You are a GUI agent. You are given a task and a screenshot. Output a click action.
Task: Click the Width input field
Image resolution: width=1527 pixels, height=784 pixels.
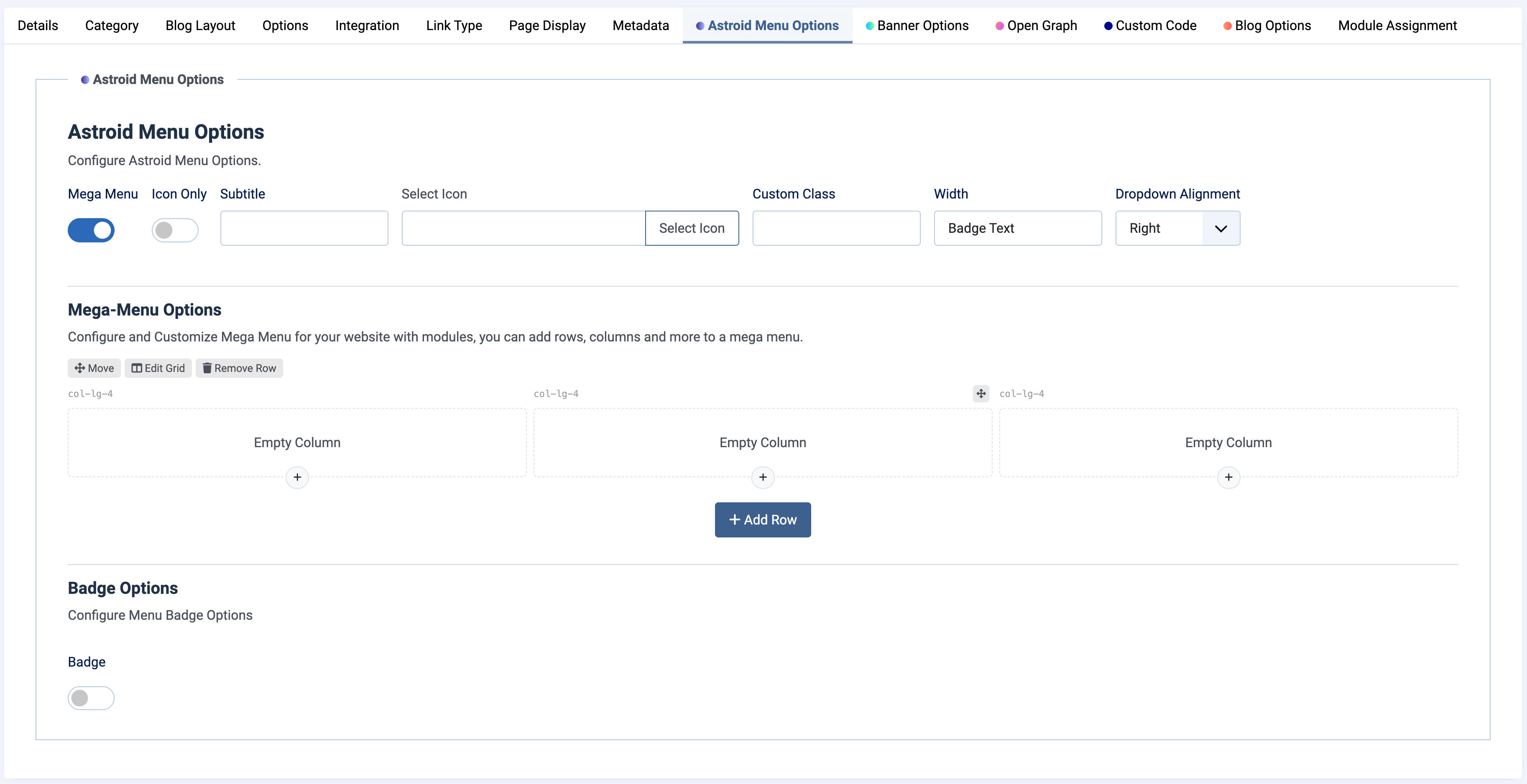click(1018, 228)
